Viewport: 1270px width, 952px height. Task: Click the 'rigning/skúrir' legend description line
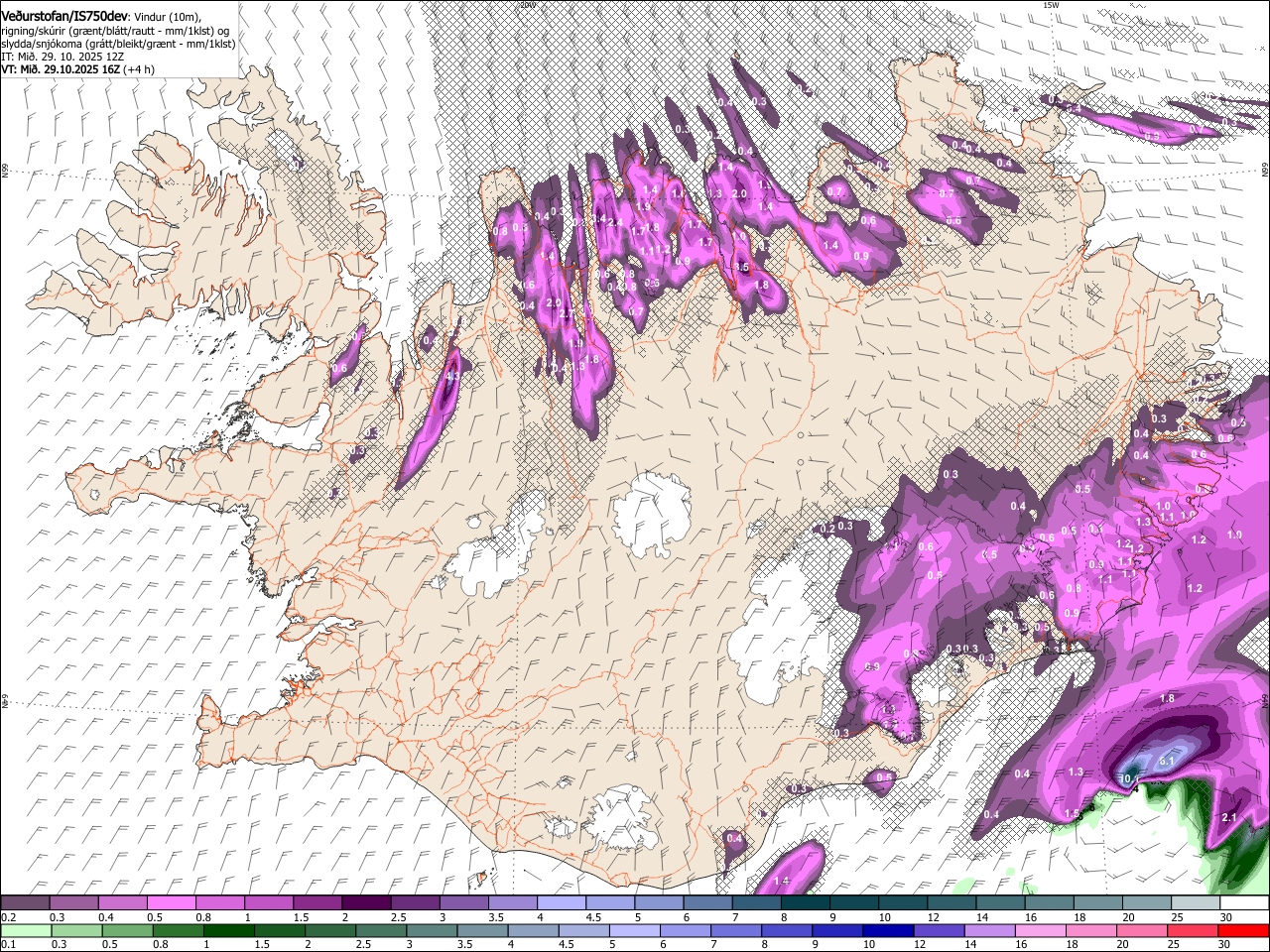(x=117, y=31)
